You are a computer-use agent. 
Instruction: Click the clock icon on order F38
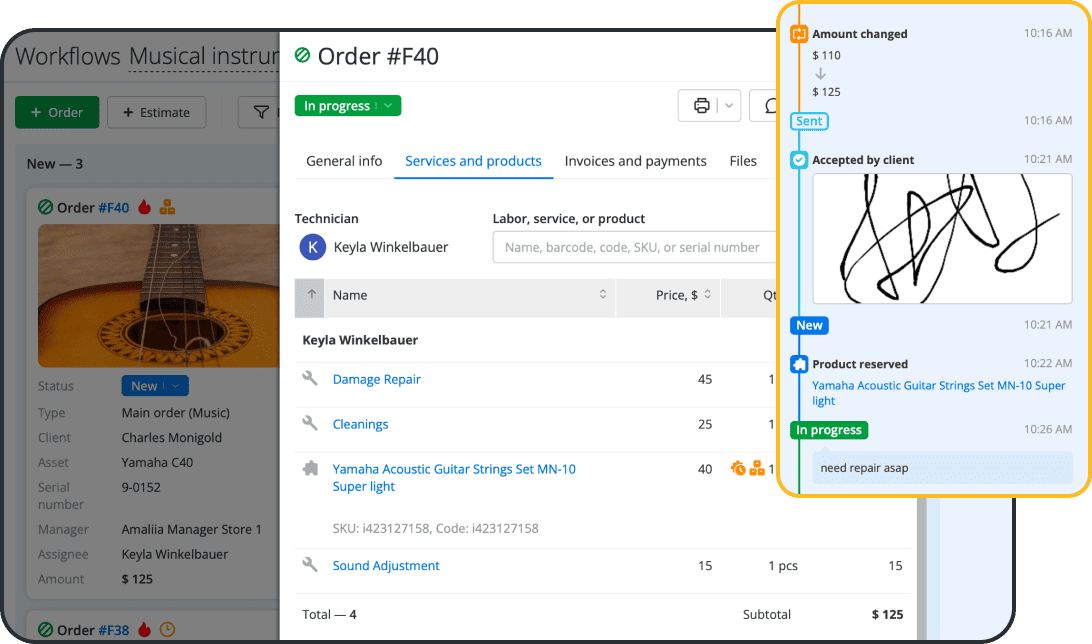coord(168,630)
